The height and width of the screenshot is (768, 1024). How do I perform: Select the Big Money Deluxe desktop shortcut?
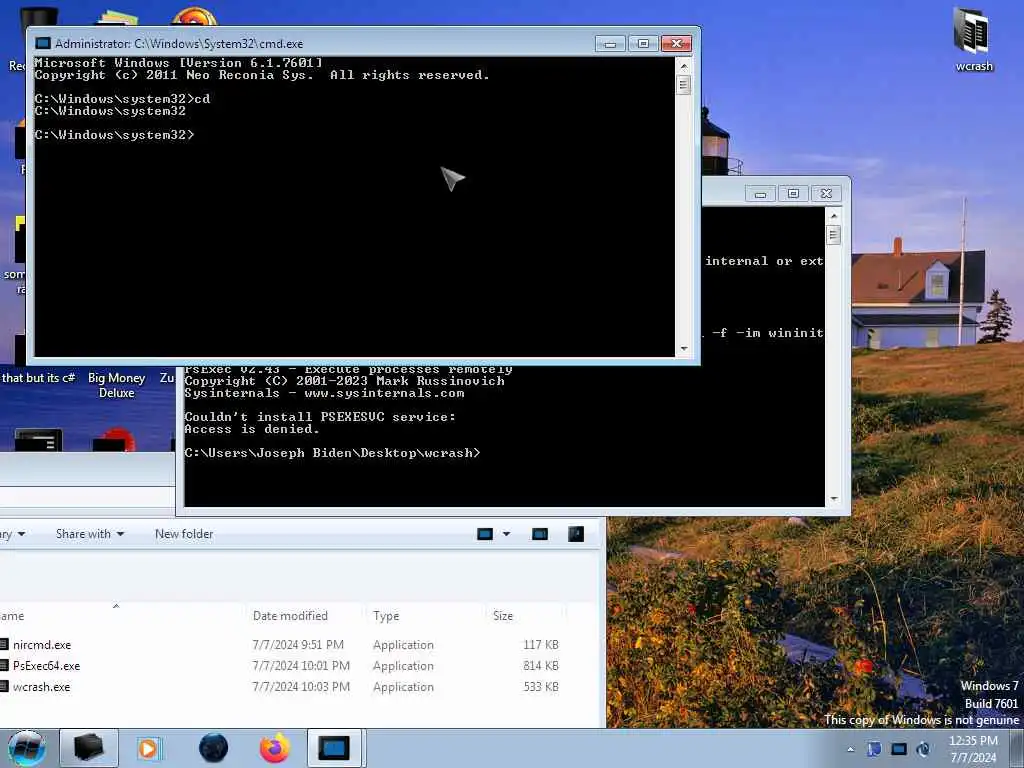(116, 385)
